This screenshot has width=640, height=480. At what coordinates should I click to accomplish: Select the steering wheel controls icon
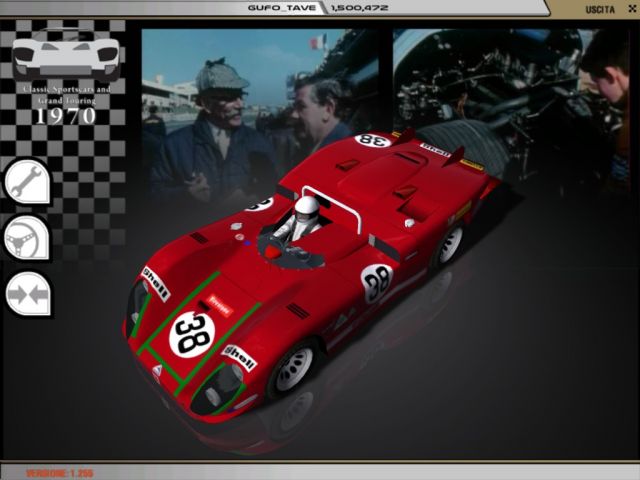point(27,238)
